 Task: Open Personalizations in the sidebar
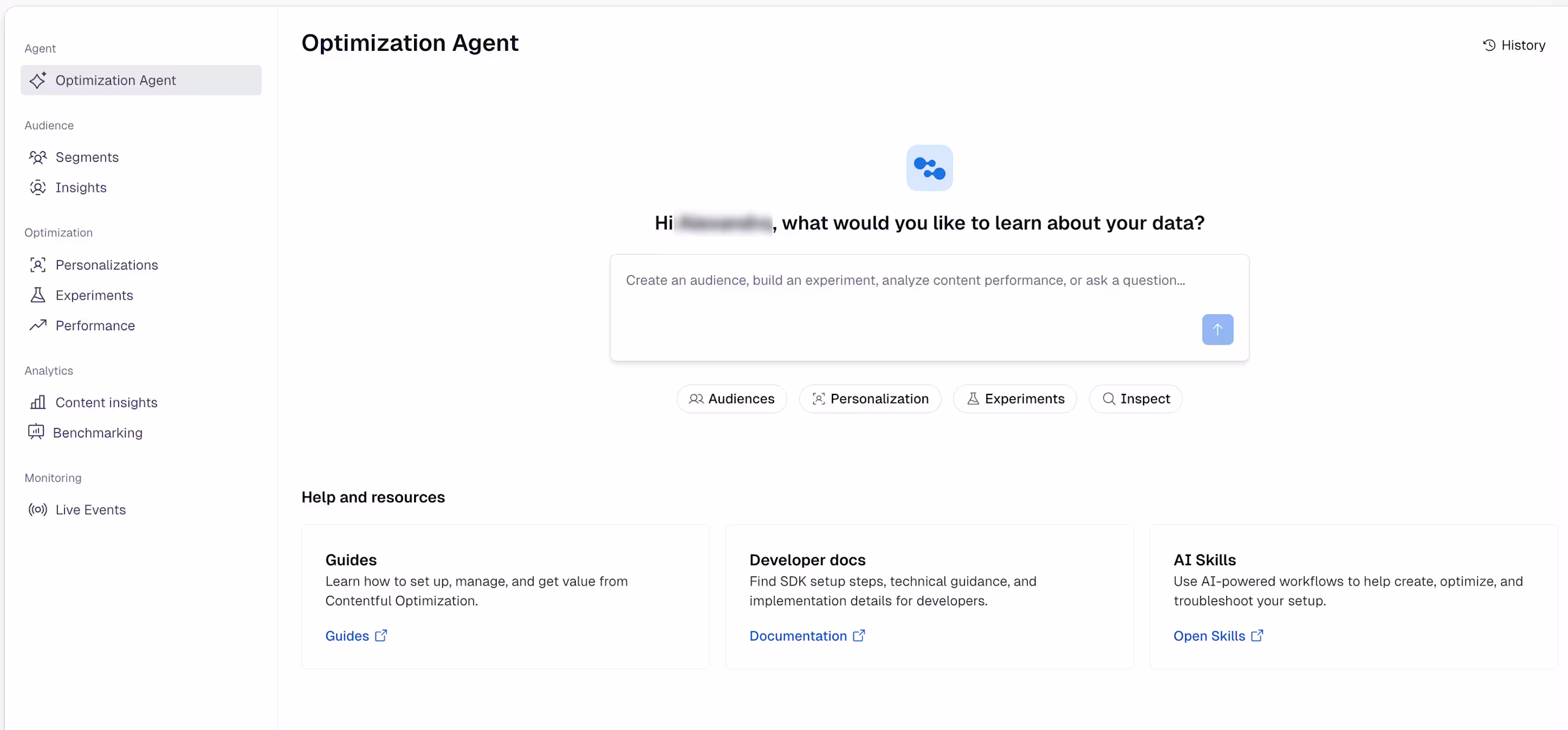pos(141,265)
